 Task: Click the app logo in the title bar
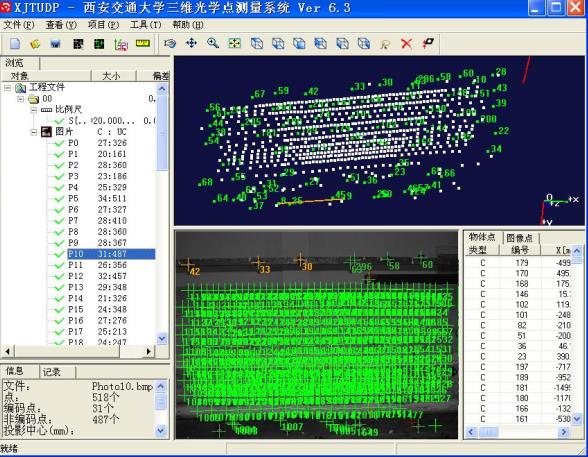6,7
